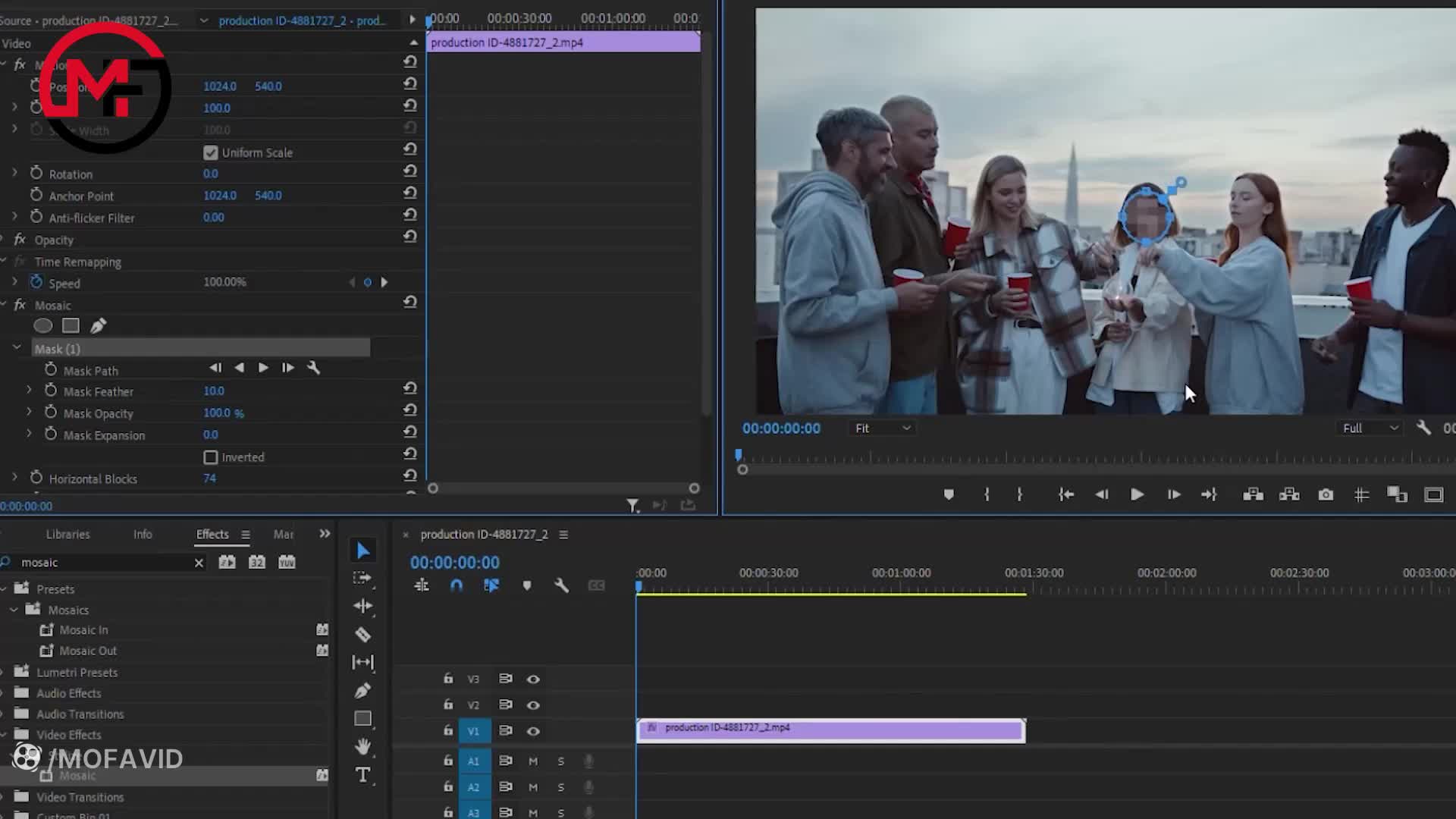
Task: Toggle the timeline Snap magnet icon
Action: tap(456, 585)
